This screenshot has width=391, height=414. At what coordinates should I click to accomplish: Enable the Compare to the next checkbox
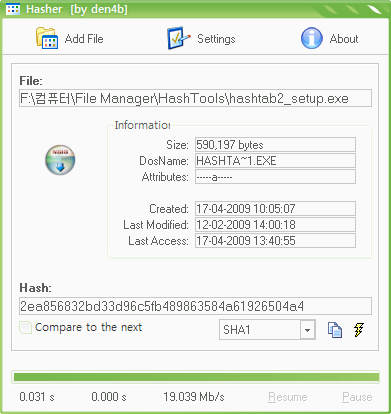26,327
